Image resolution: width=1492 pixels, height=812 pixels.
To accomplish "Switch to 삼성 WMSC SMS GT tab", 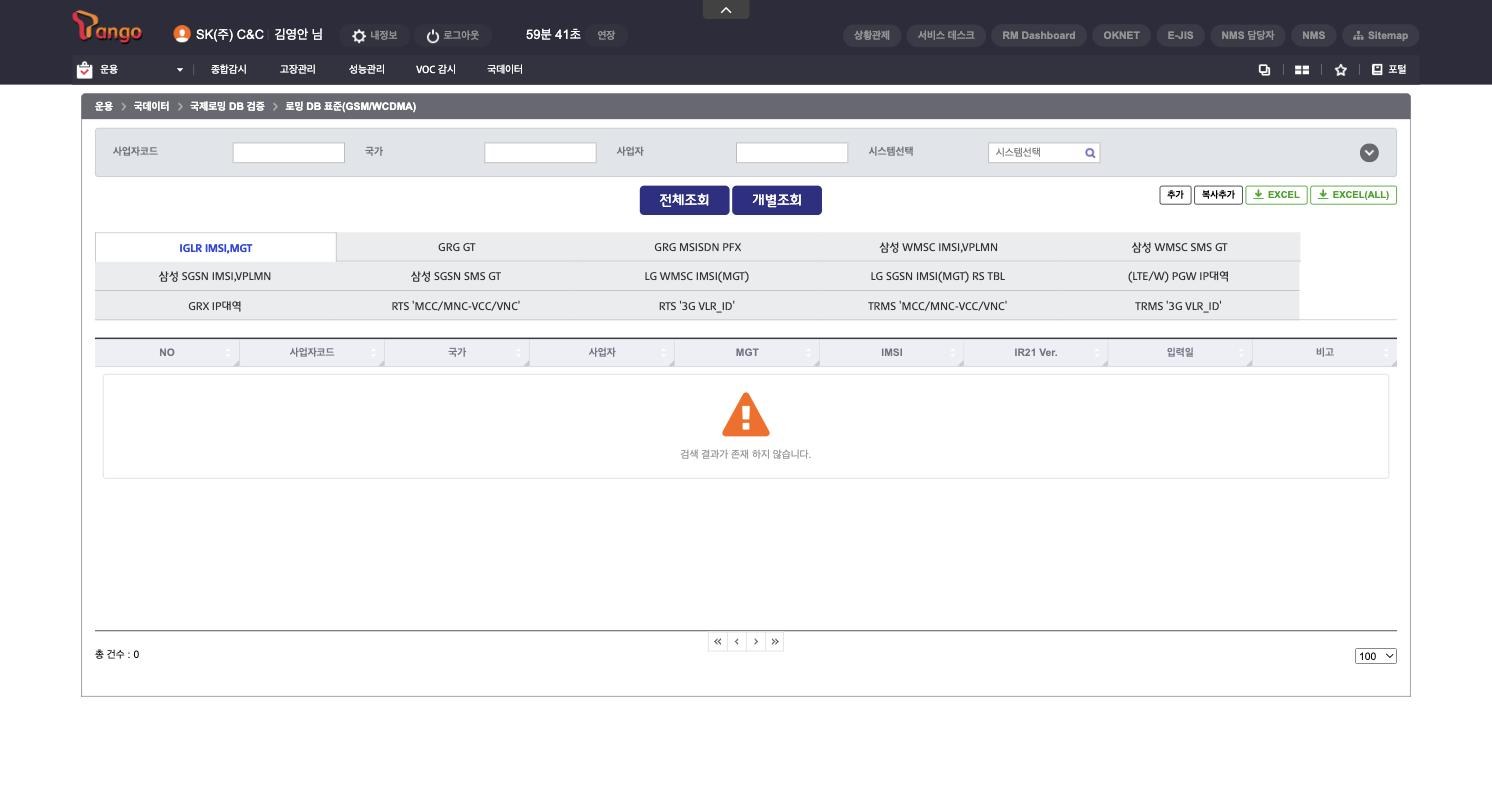I will [x=1179, y=247].
